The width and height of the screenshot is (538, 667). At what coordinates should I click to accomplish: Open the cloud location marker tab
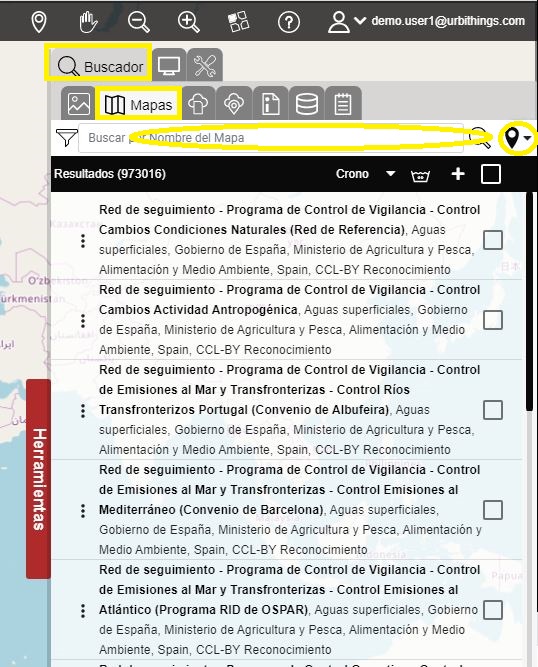tap(234, 104)
